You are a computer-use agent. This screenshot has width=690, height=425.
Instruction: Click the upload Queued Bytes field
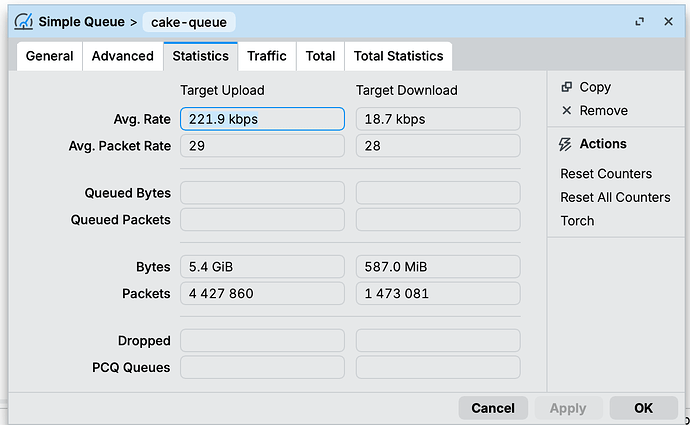[x=262, y=193]
